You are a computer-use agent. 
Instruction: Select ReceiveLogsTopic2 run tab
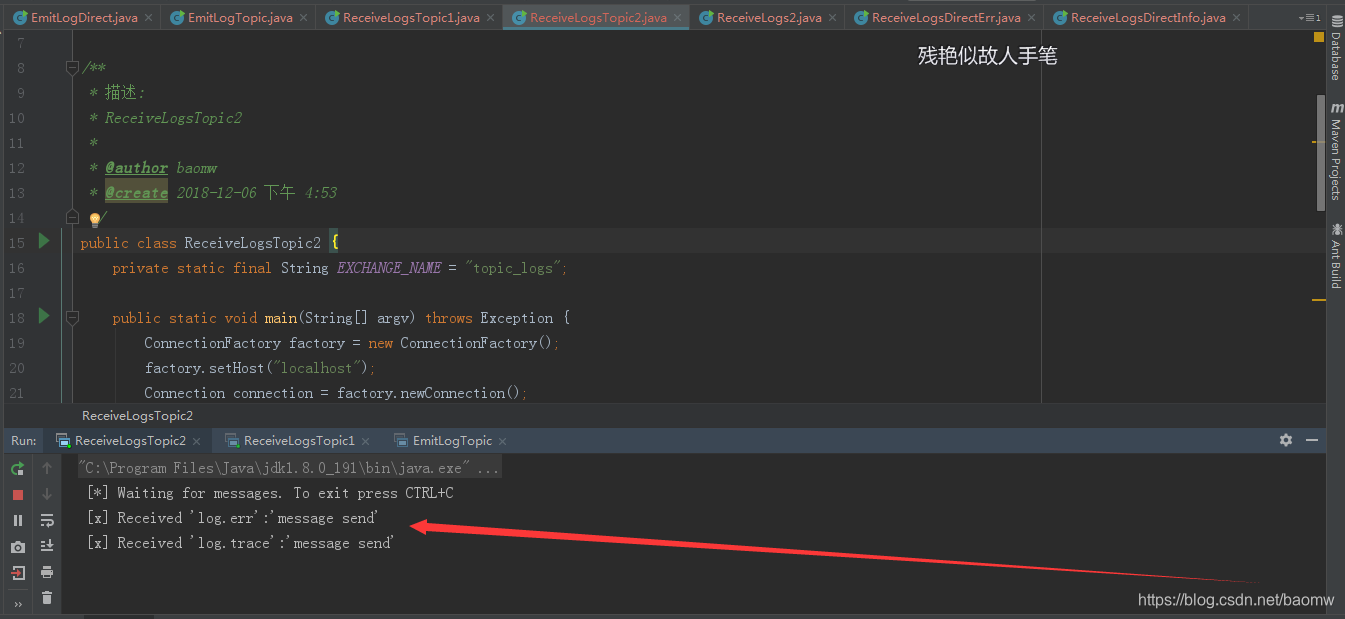click(129, 441)
